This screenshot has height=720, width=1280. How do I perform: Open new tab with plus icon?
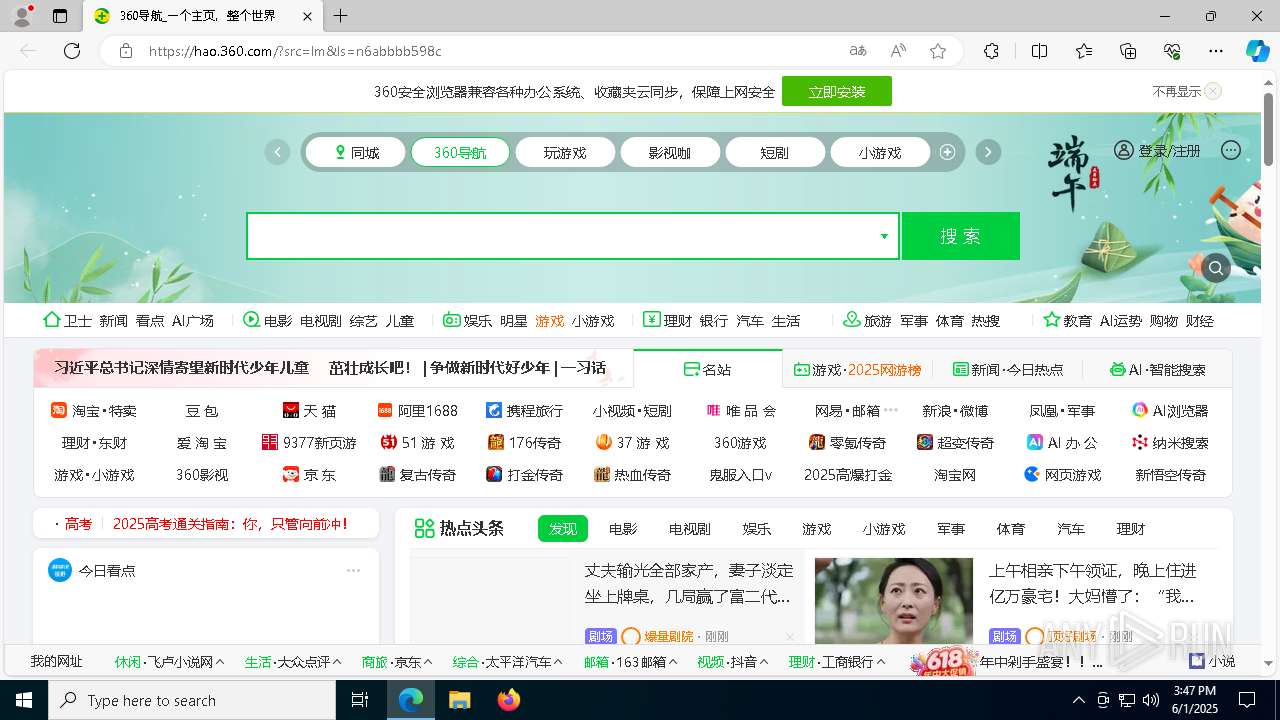341,16
